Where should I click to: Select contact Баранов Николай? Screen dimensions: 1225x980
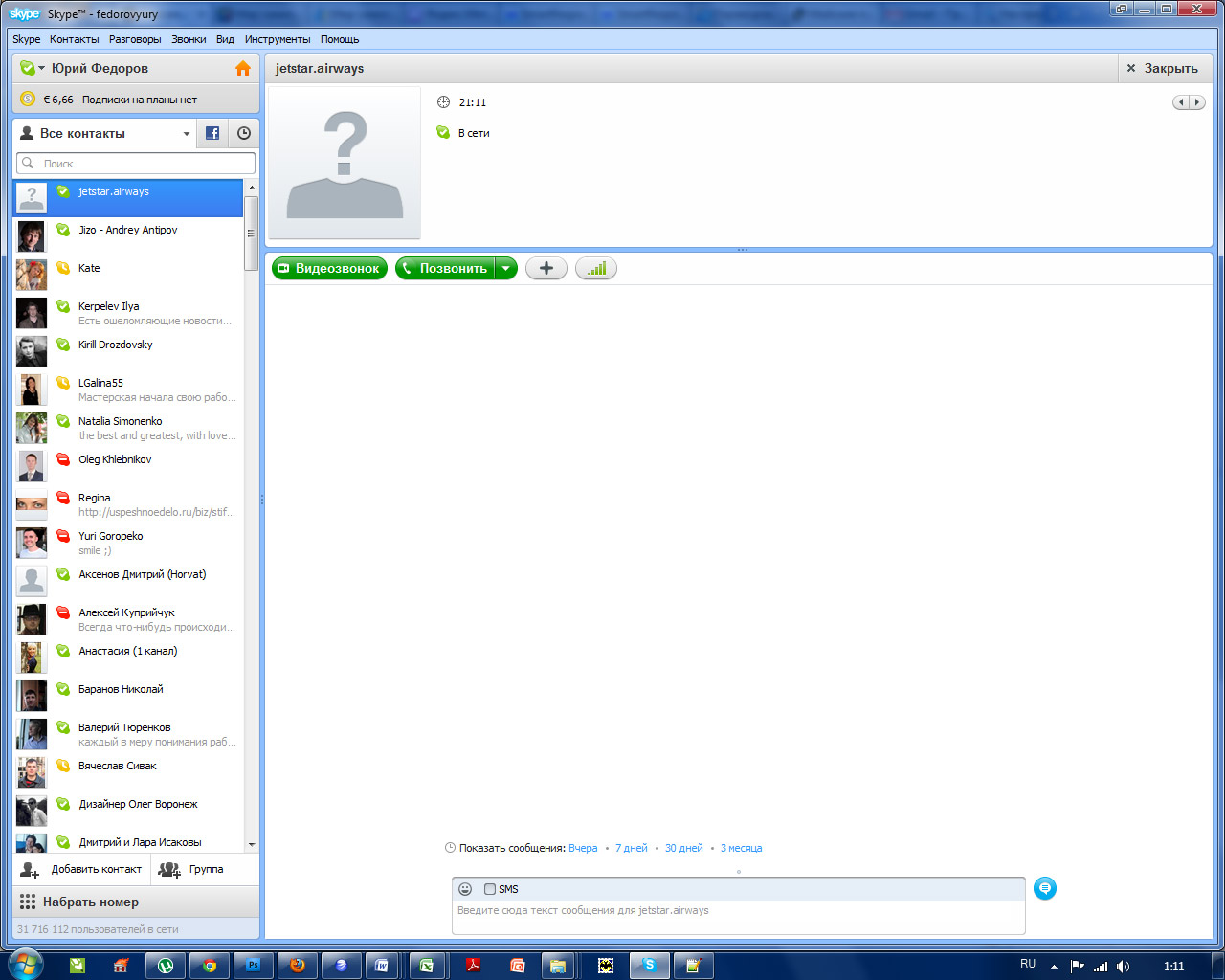click(x=129, y=696)
